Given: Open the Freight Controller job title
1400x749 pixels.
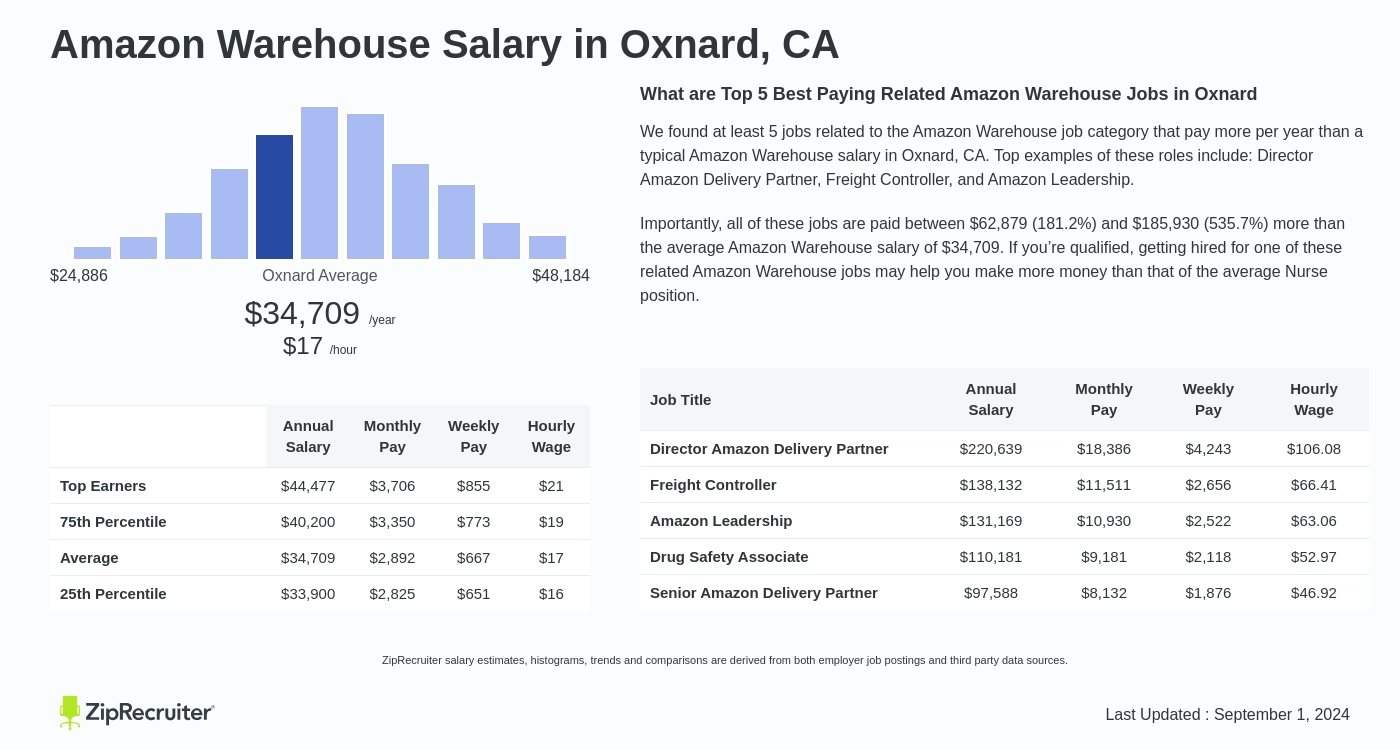Looking at the screenshot, I should tap(713, 485).
